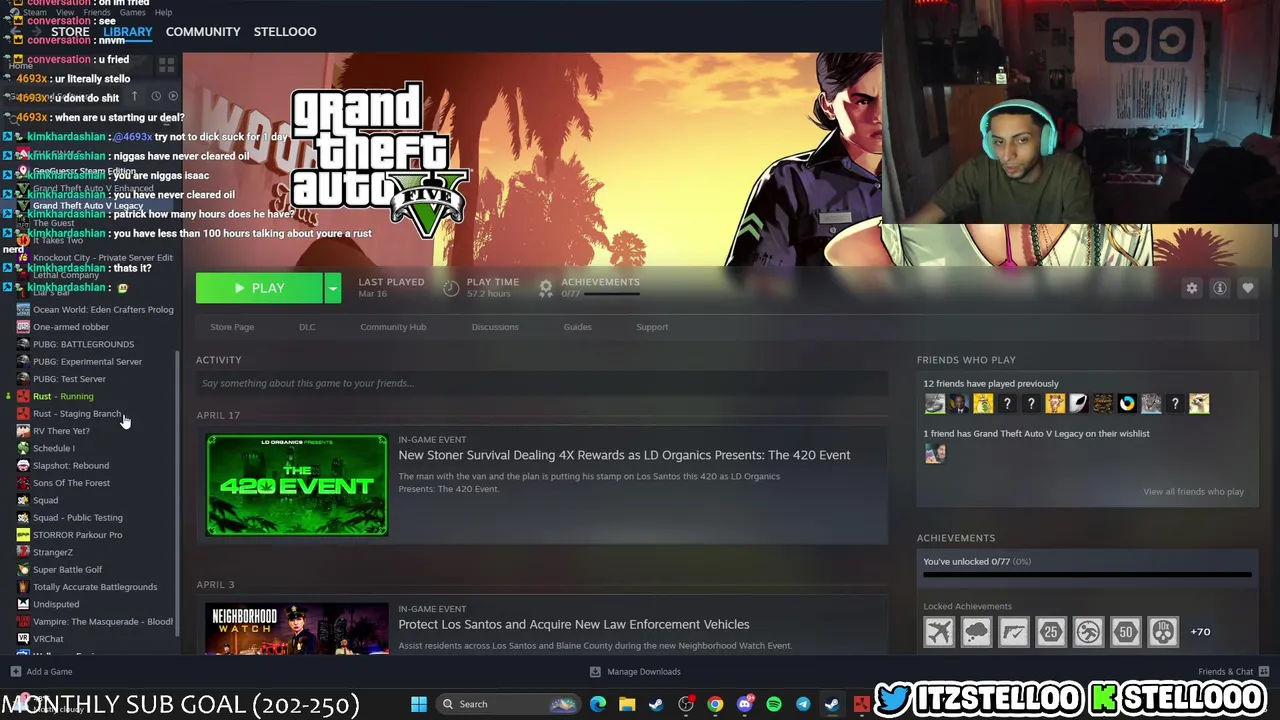Click View all friends who play

point(1194,492)
